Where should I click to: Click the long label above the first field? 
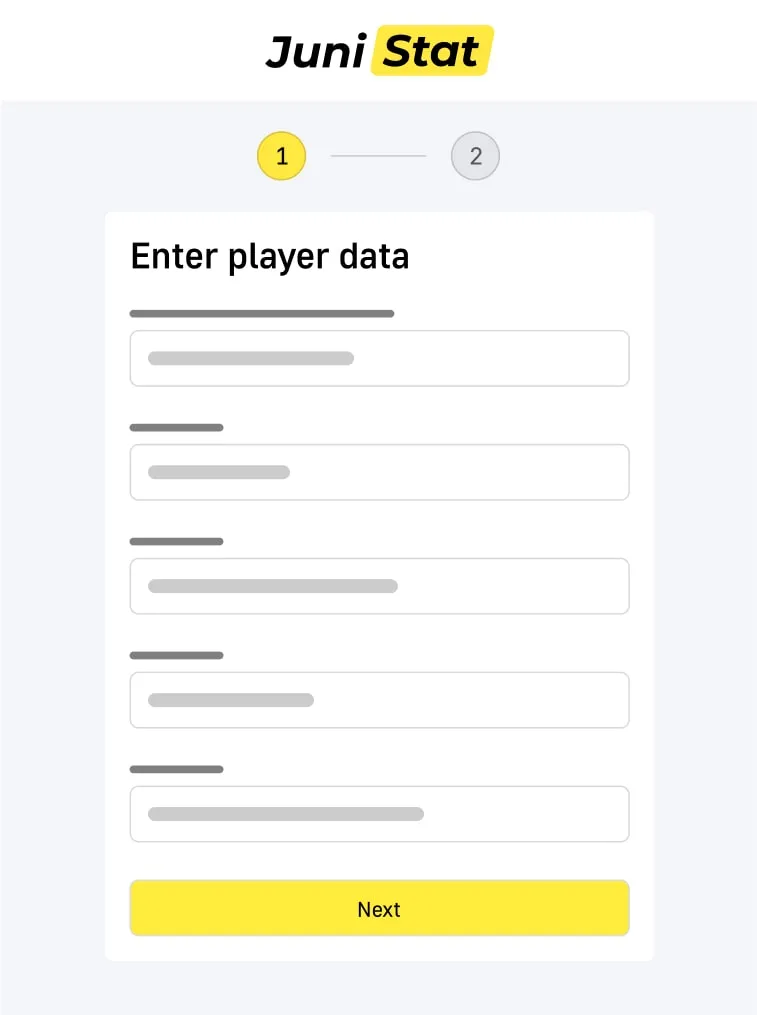262,314
